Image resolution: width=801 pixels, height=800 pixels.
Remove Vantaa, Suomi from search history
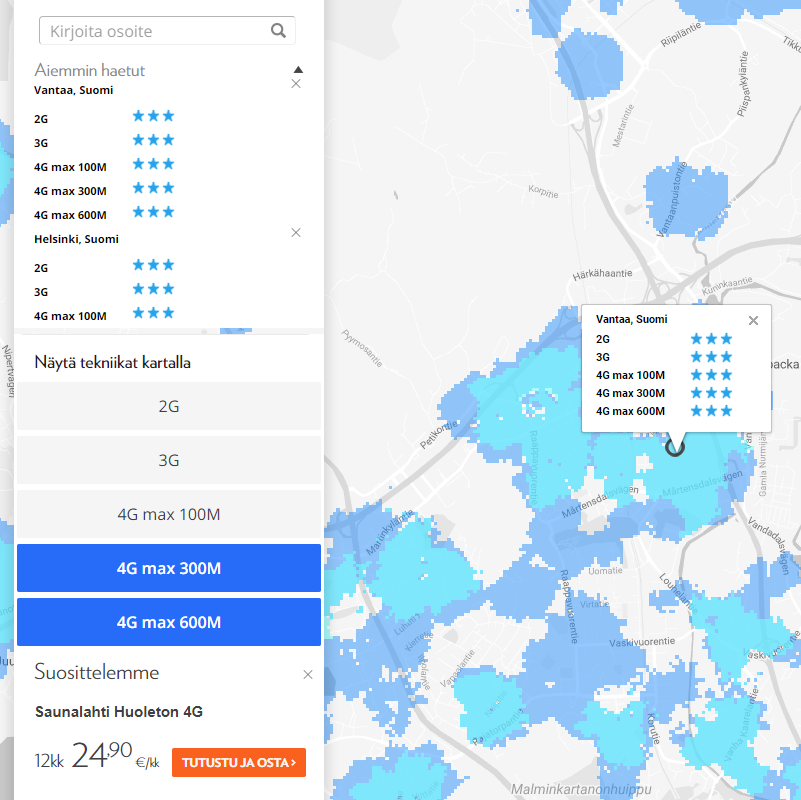tap(296, 84)
